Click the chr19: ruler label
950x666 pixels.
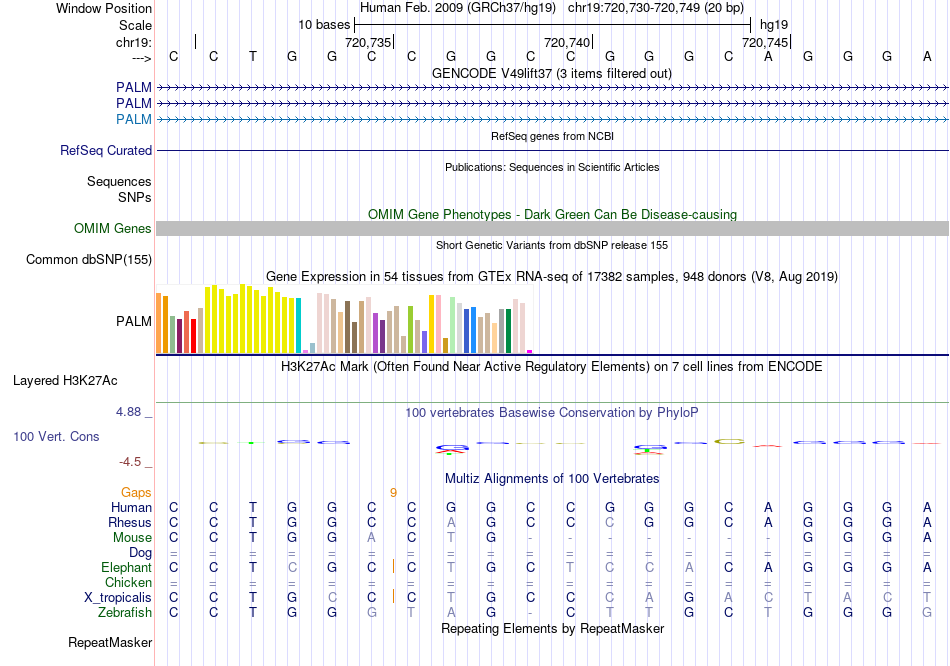pyautogui.click(x=133, y=42)
